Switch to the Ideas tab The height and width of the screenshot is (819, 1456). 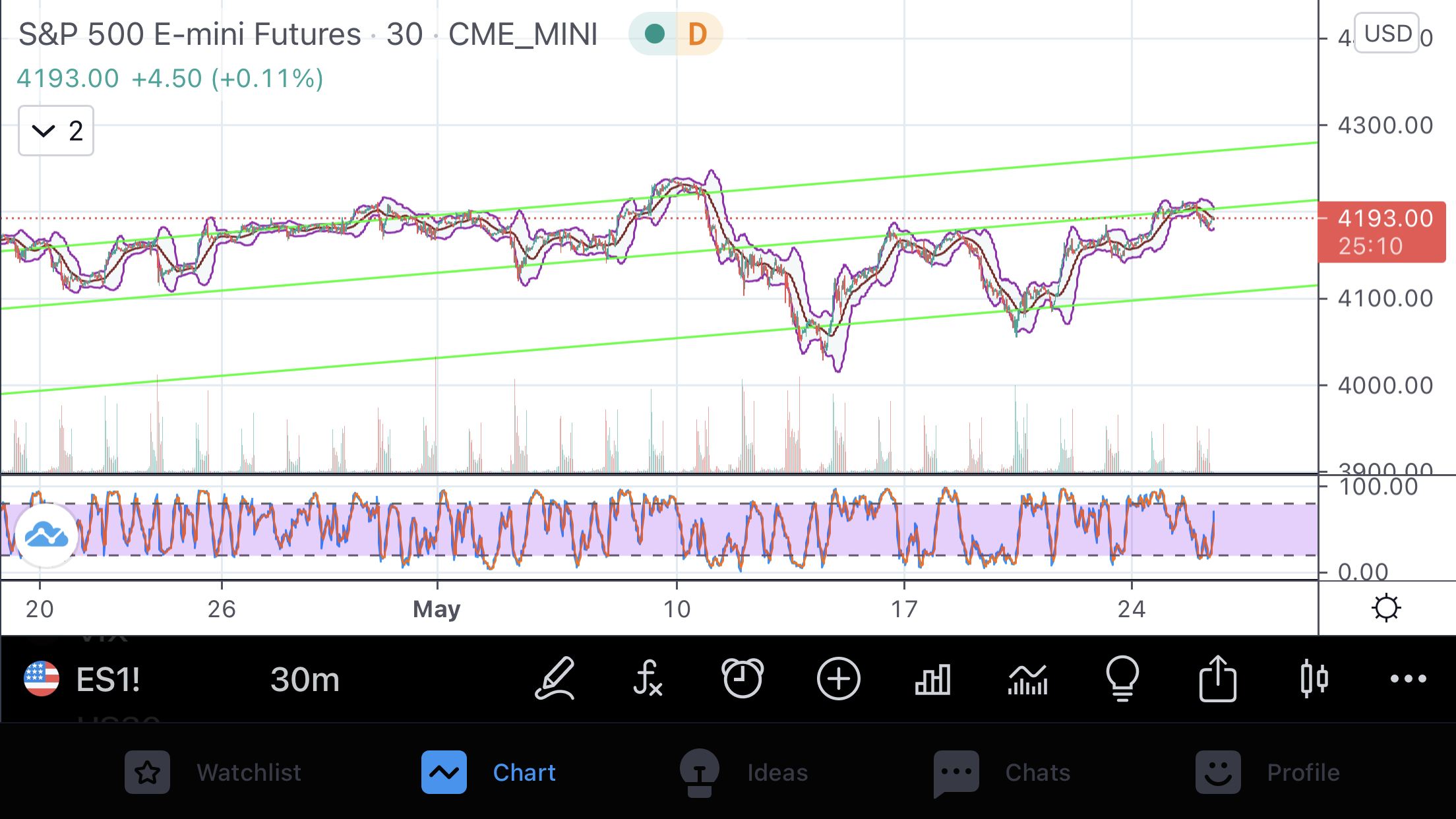744,772
